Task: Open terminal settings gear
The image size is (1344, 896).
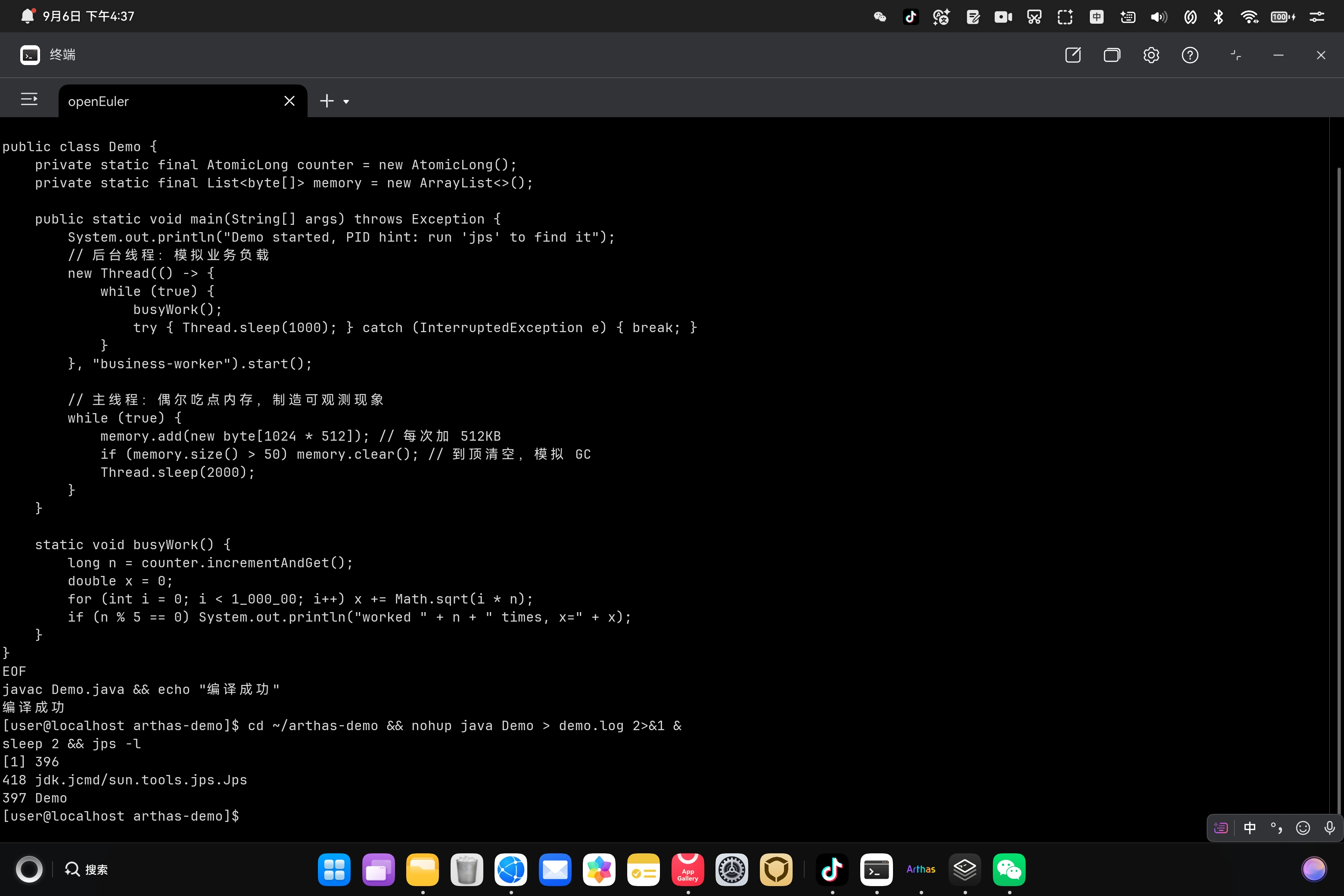Action: pos(1151,55)
